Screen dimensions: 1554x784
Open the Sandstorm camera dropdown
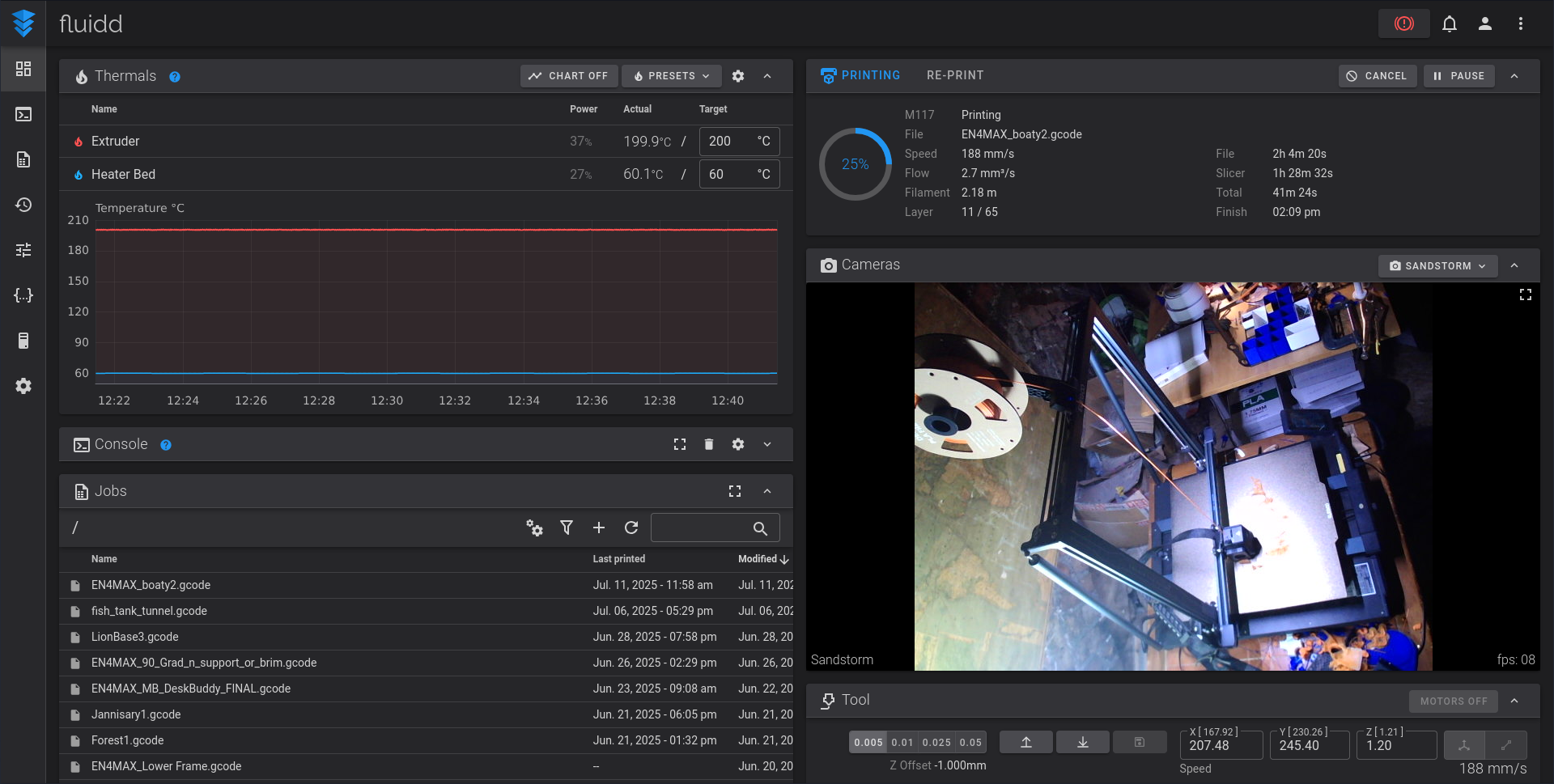(x=1437, y=265)
